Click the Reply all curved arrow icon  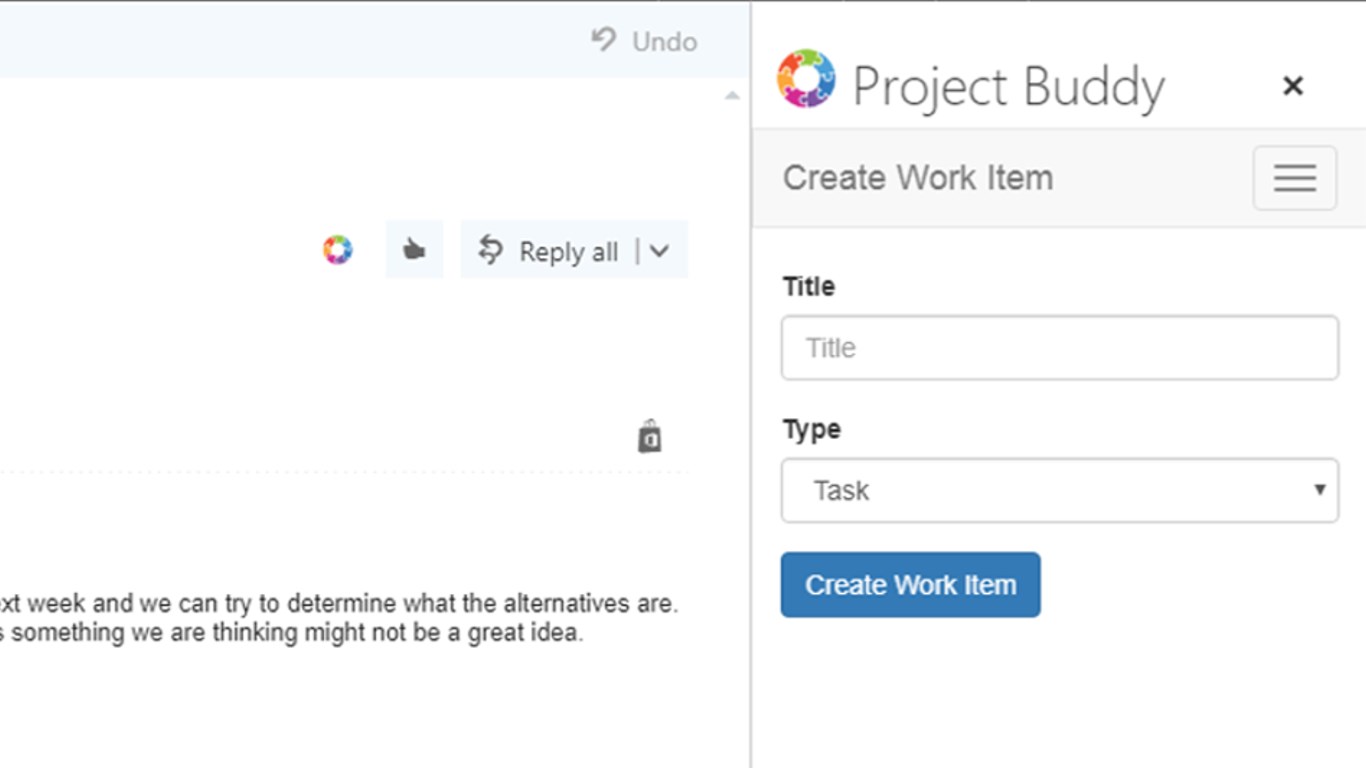[x=490, y=250]
